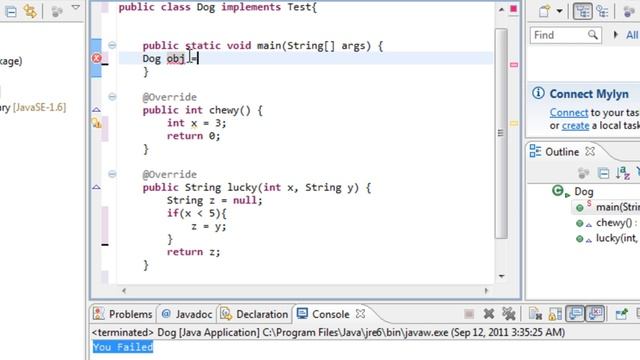The width and height of the screenshot is (640, 360).
Task: Click 'String z = null;' code line
Action: (x=214, y=200)
